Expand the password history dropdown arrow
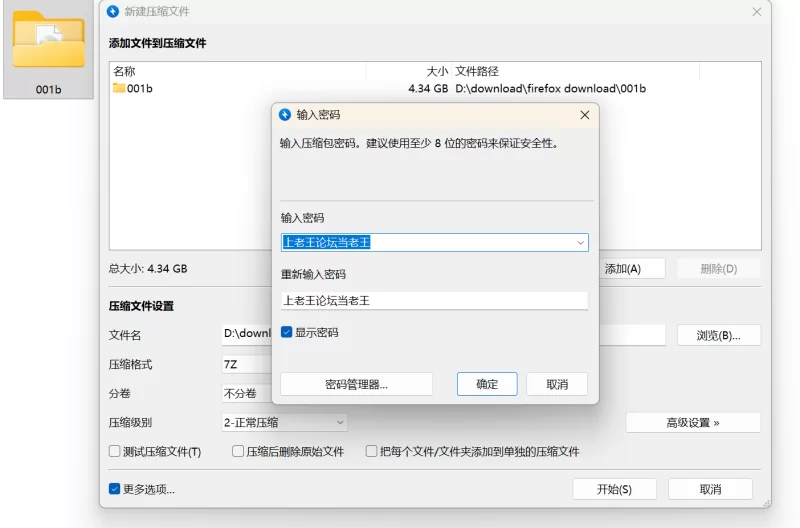800x528 pixels. (580, 242)
